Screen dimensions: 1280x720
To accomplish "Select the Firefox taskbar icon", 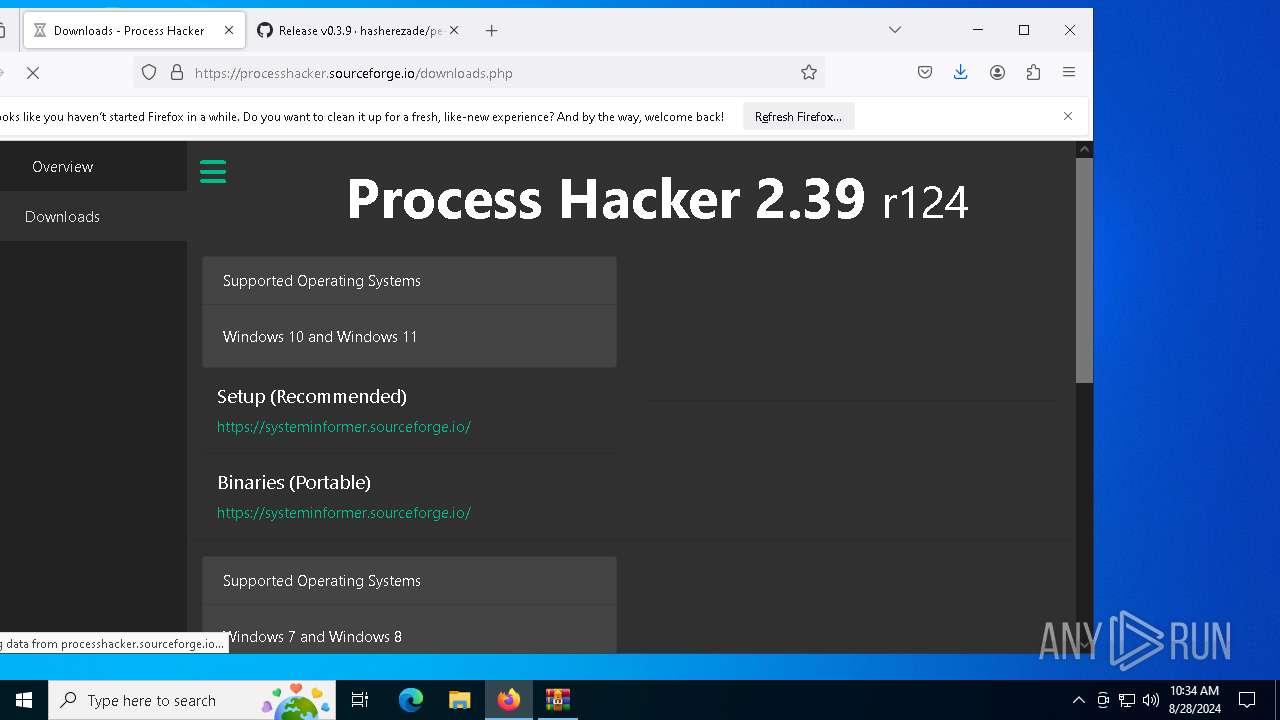I will click(x=509, y=700).
